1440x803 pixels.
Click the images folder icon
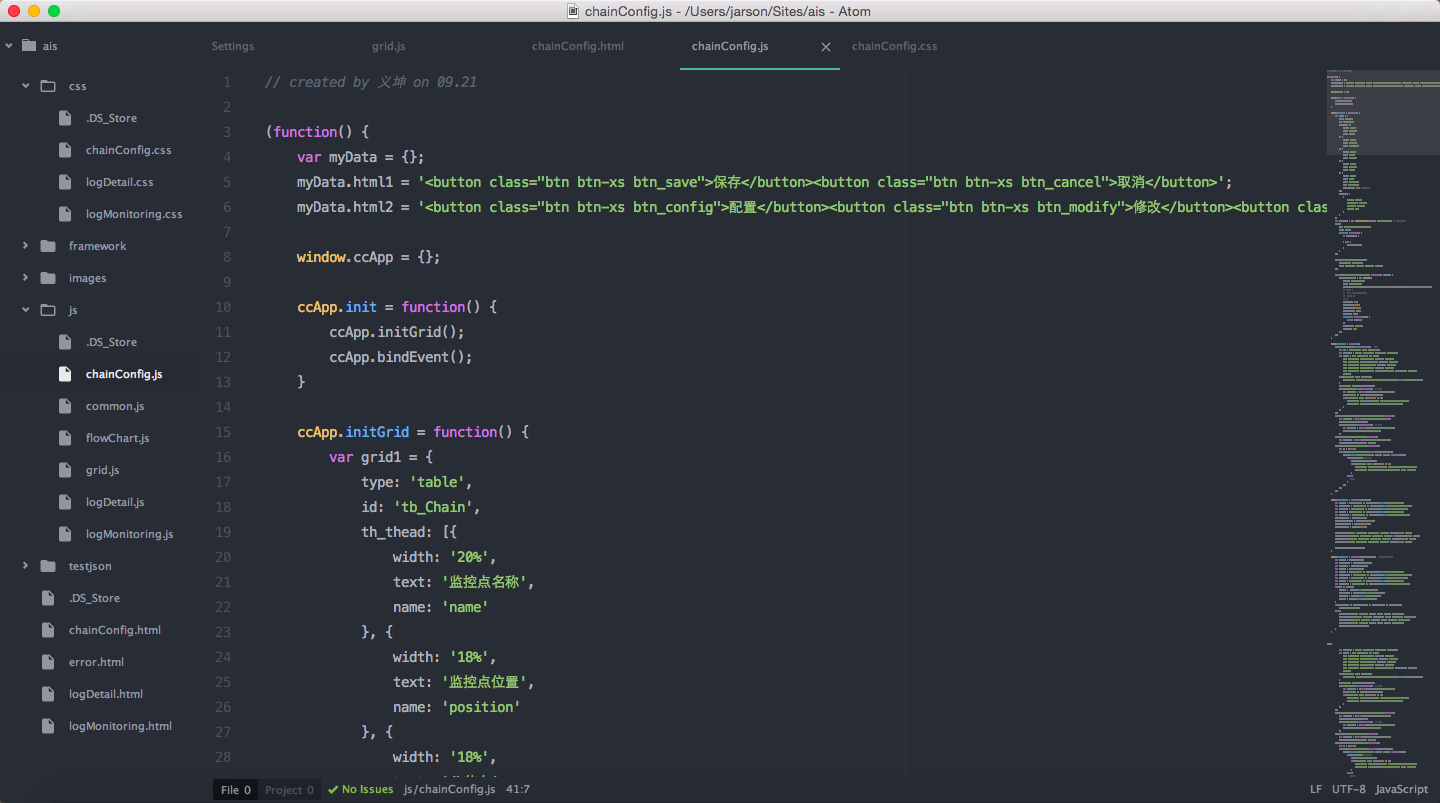pos(49,277)
